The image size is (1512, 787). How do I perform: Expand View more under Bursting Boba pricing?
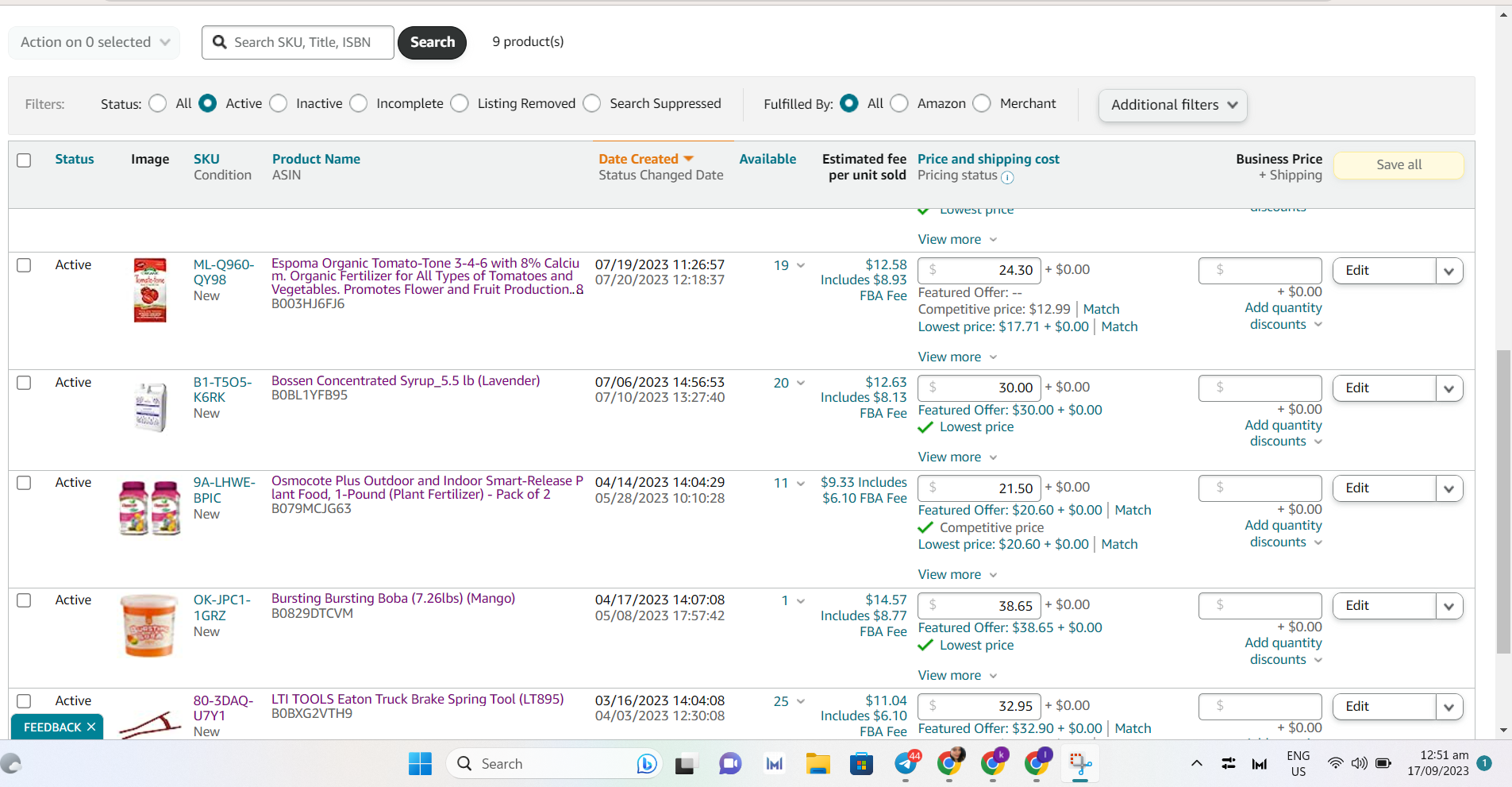click(957, 676)
